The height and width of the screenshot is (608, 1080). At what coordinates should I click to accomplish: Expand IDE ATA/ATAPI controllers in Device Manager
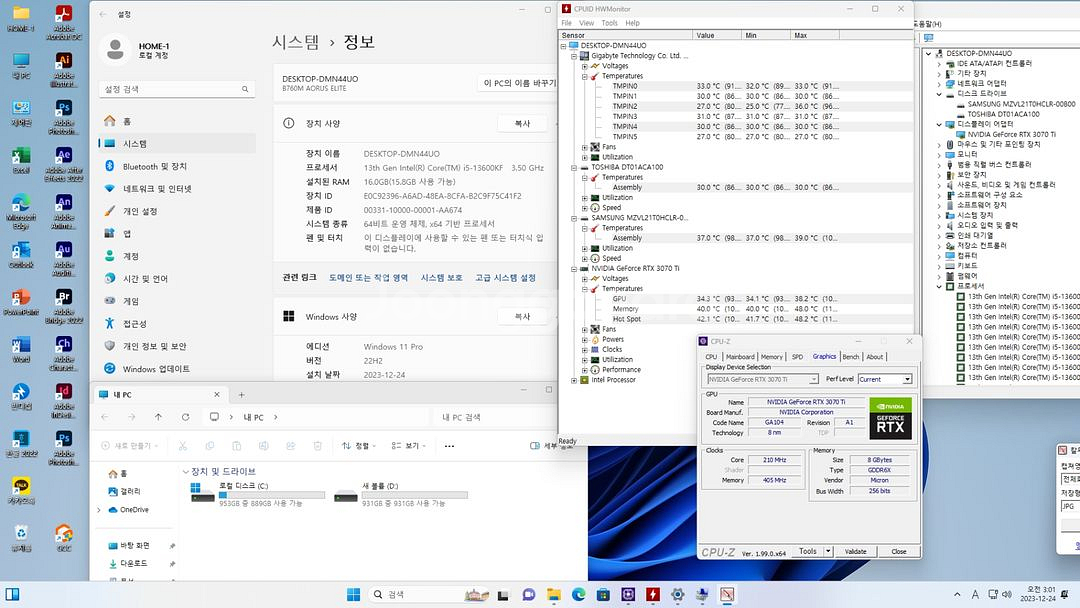[939, 63]
